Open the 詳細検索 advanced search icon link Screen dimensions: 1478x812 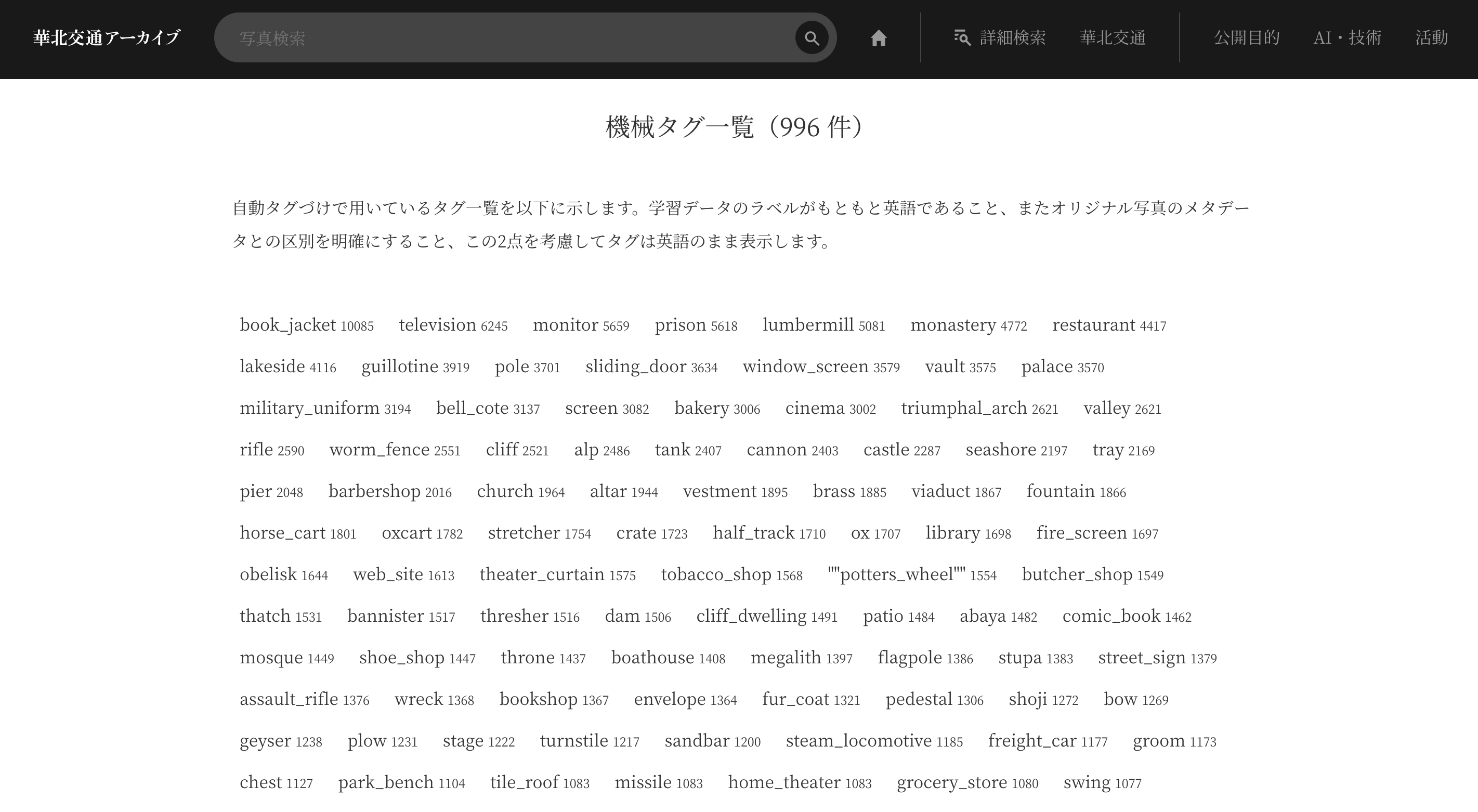point(999,38)
